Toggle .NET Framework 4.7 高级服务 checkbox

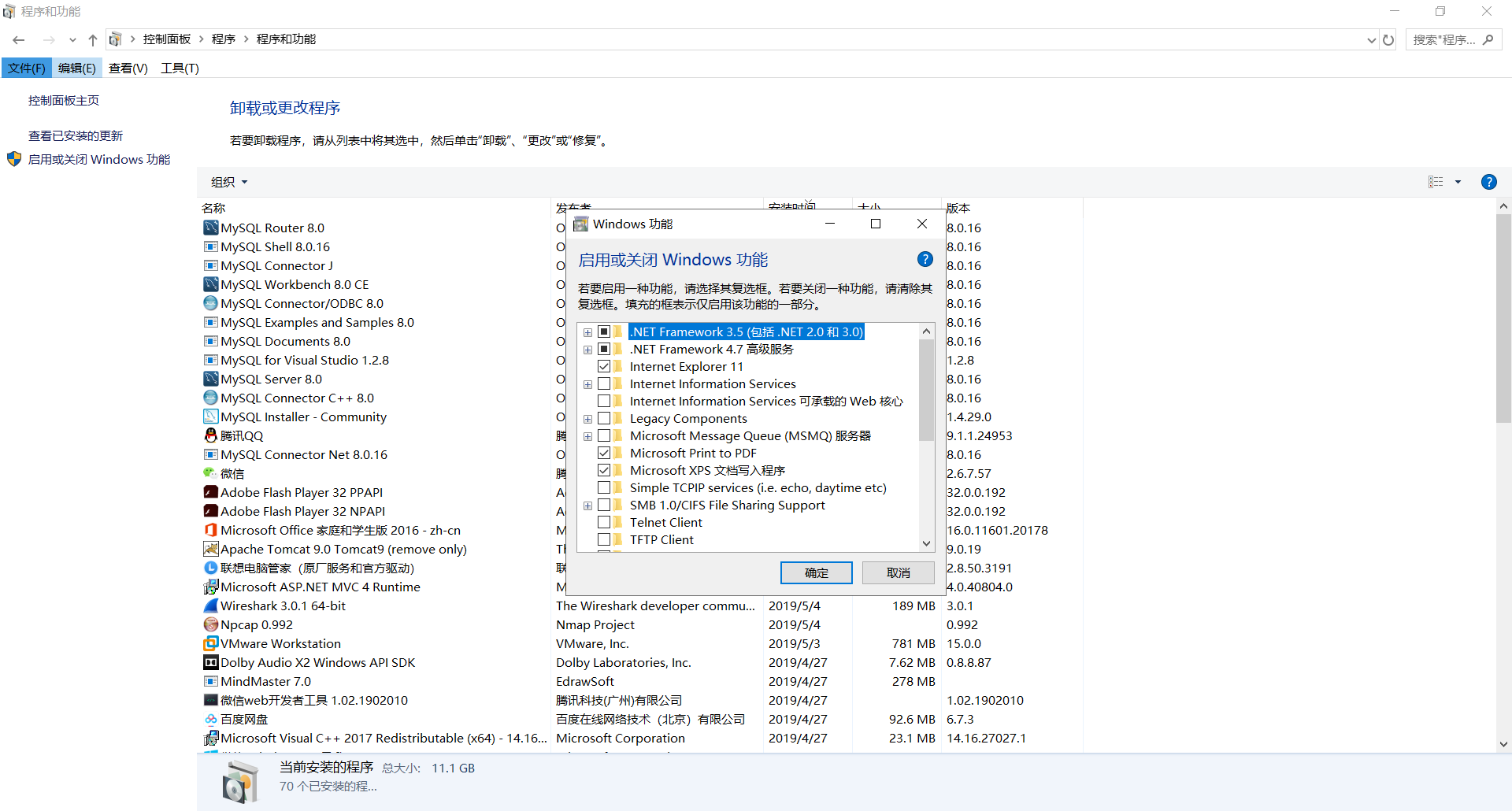pos(604,349)
